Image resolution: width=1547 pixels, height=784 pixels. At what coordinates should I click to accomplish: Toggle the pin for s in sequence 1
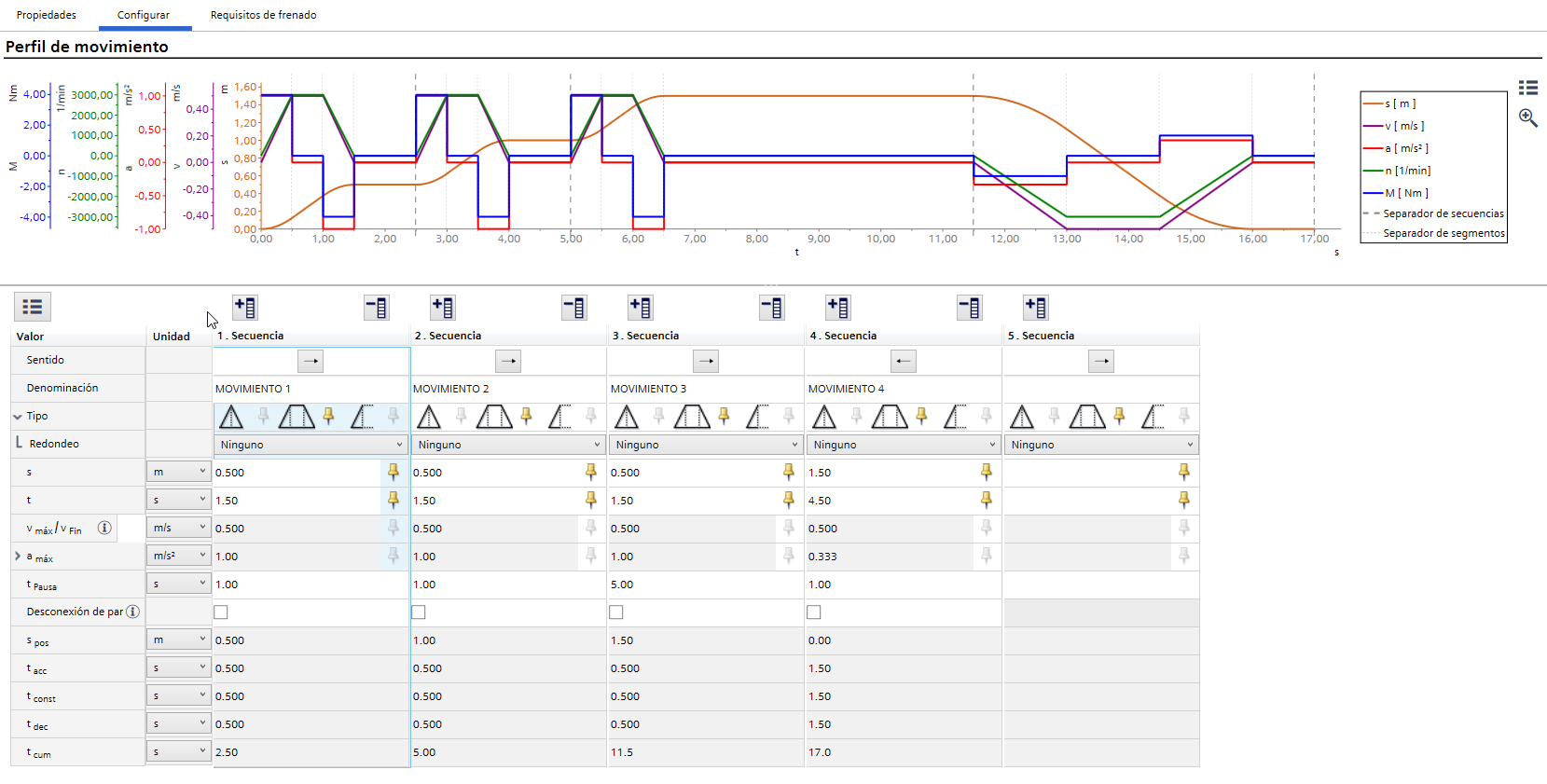pos(394,472)
